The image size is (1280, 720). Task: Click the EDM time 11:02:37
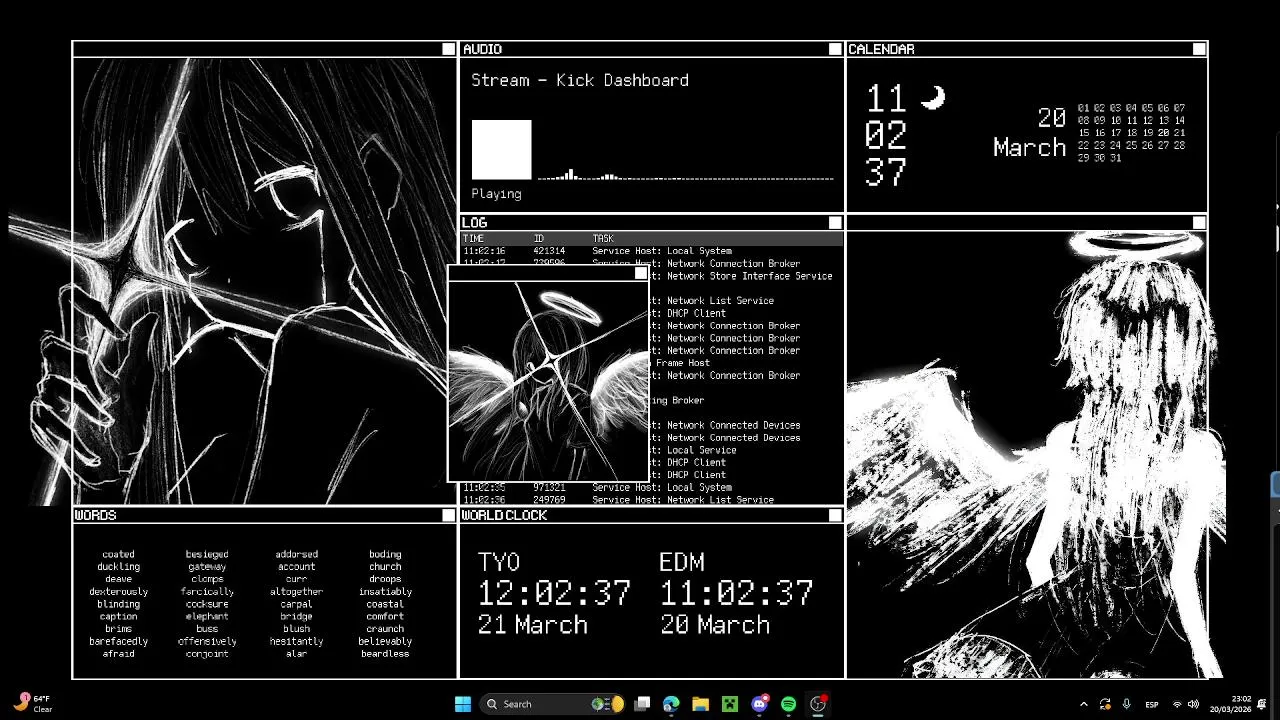737,593
